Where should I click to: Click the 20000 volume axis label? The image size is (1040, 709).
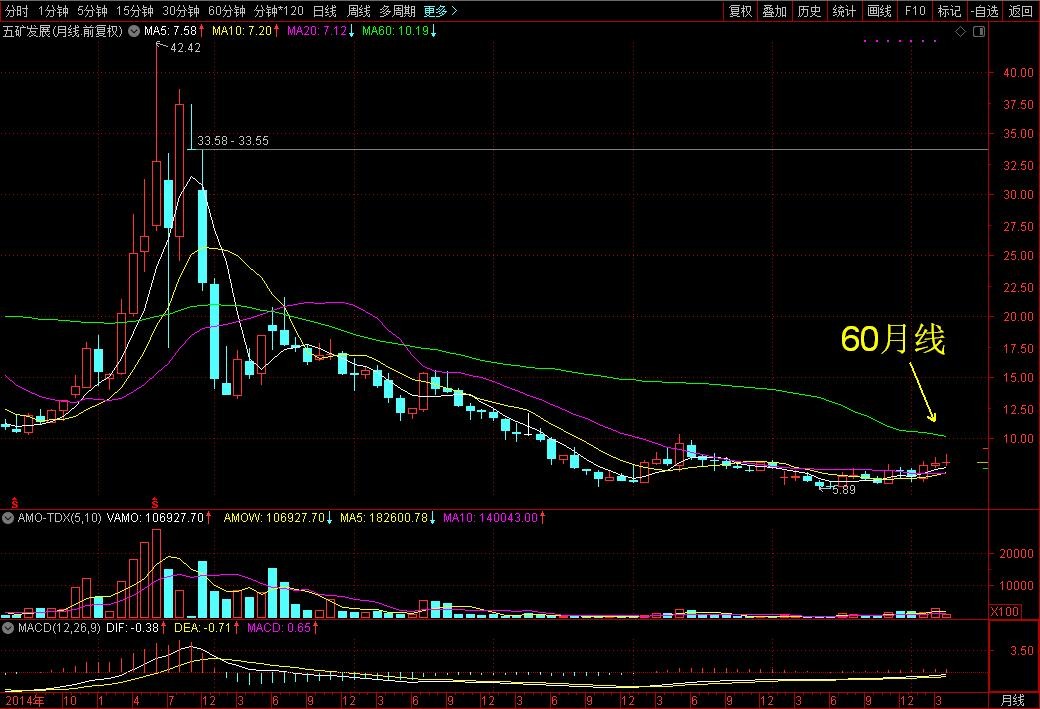1016,554
